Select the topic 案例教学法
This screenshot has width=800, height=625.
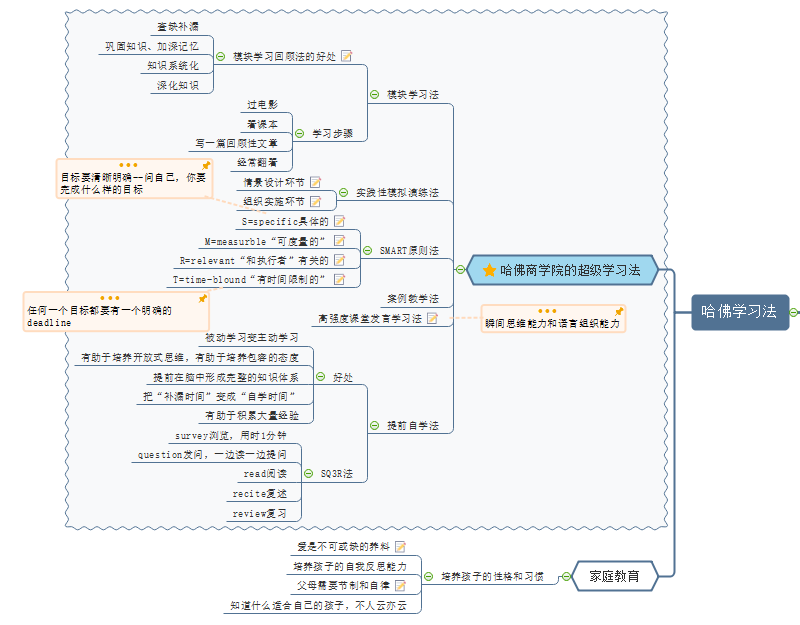coord(413,298)
